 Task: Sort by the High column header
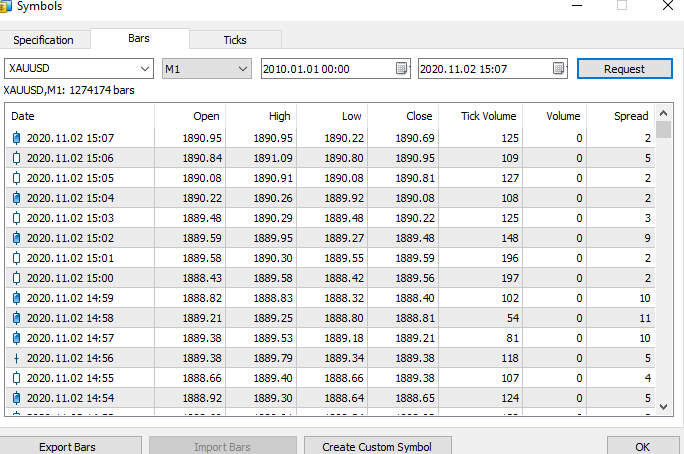tap(261, 116)
